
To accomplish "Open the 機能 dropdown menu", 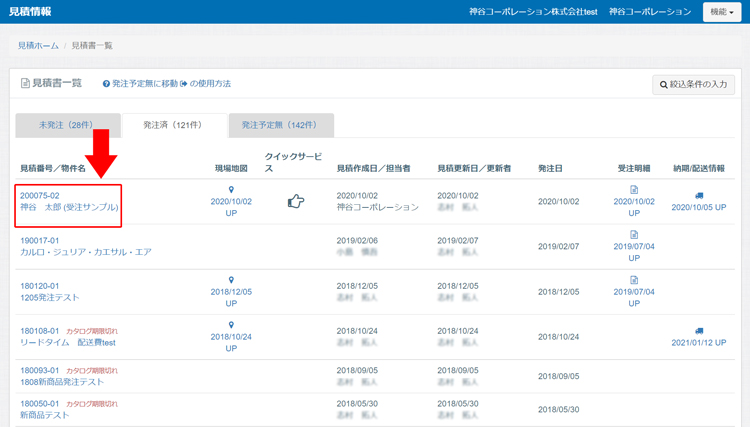I will 722,12.
